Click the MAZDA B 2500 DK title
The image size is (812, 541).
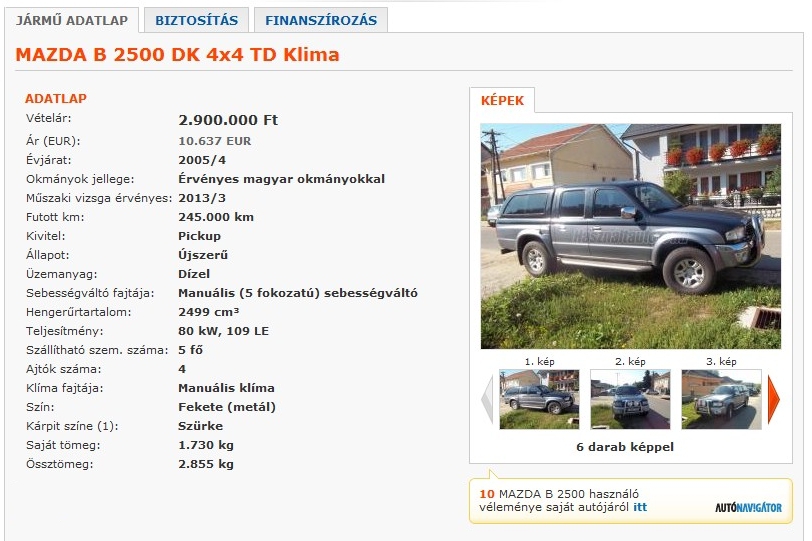point(178,54)
